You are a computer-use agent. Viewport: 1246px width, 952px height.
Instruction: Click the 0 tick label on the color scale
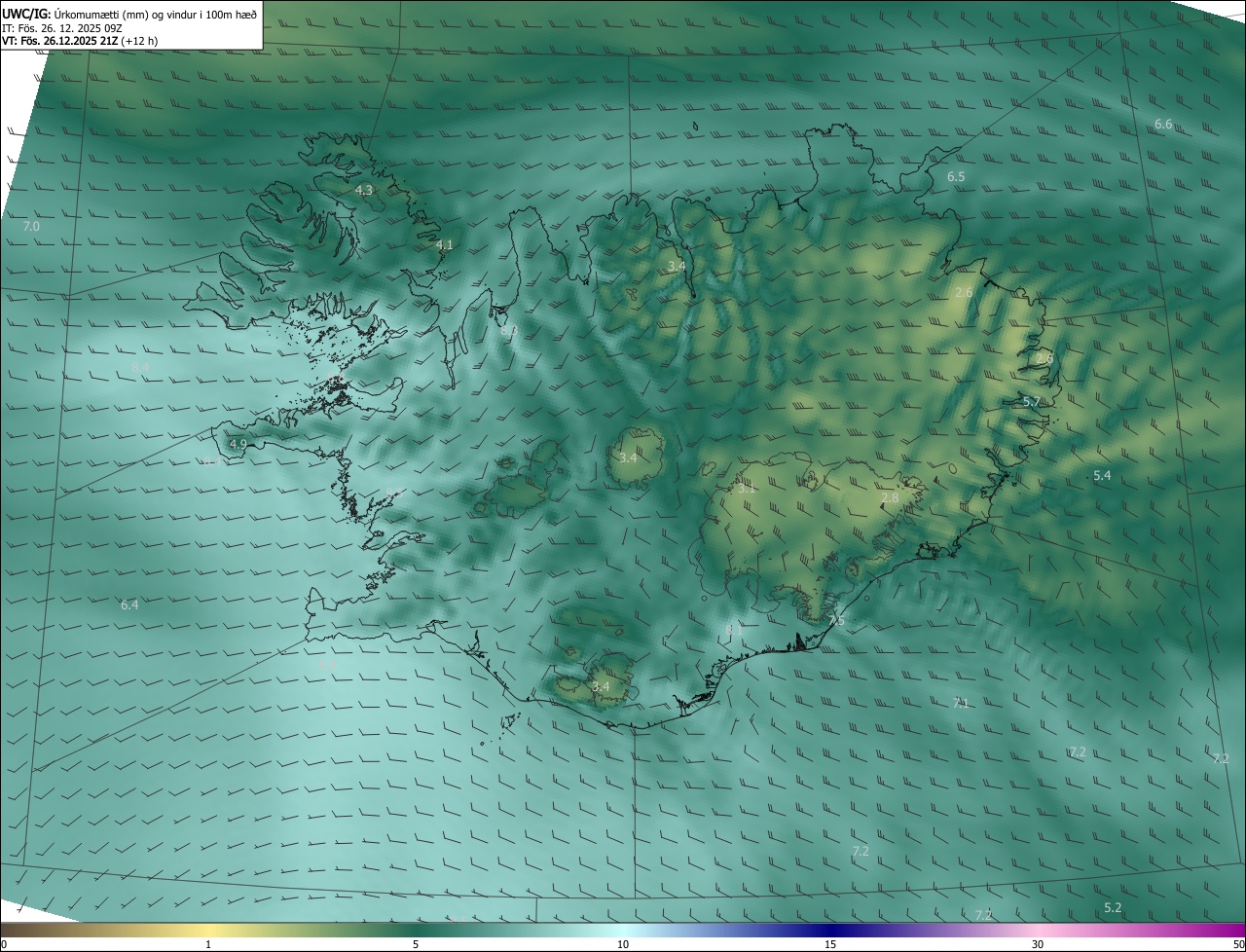coord(4,944)
